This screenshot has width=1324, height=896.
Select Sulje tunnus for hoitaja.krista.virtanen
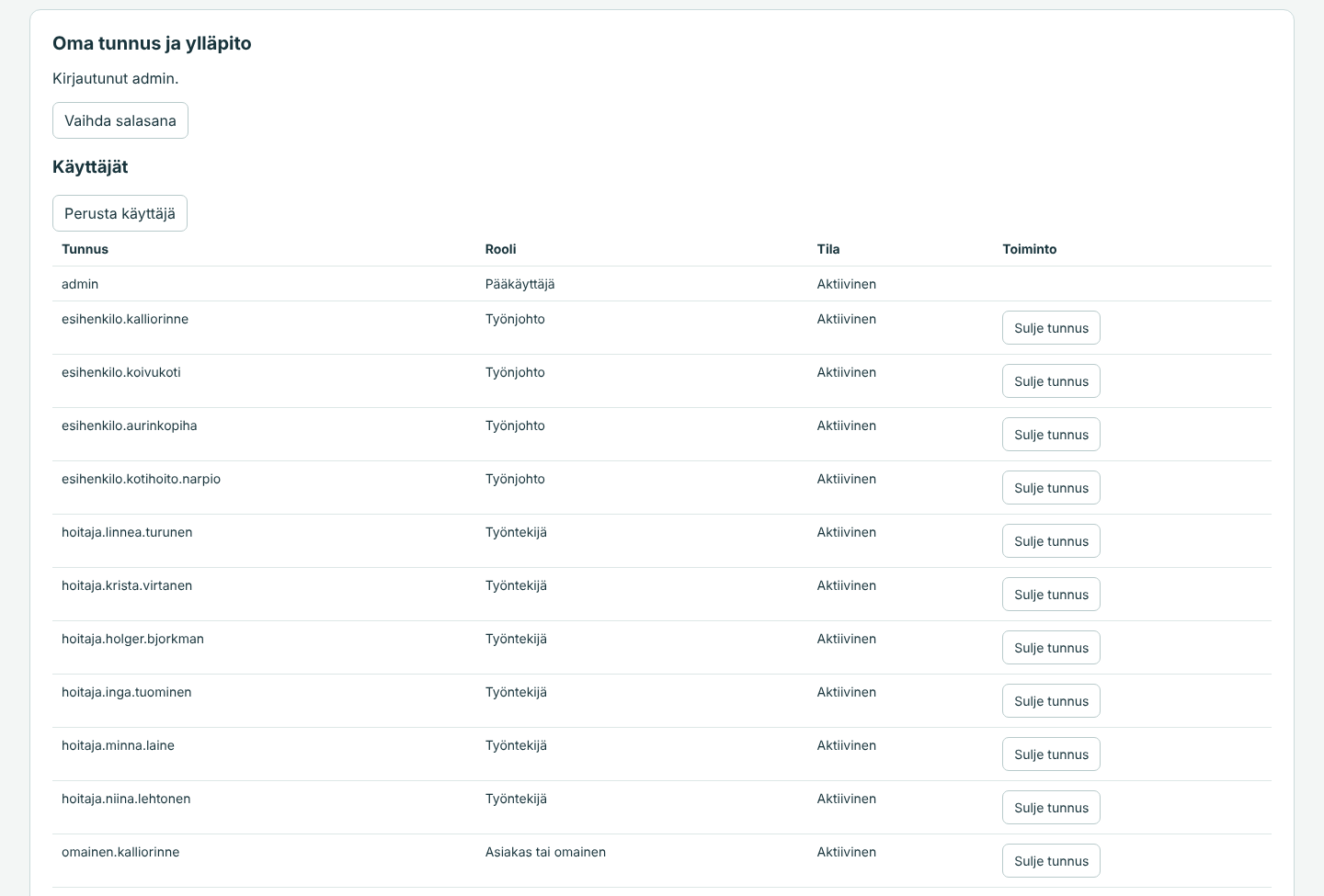pyautogui.click(x=1051, y=595)
